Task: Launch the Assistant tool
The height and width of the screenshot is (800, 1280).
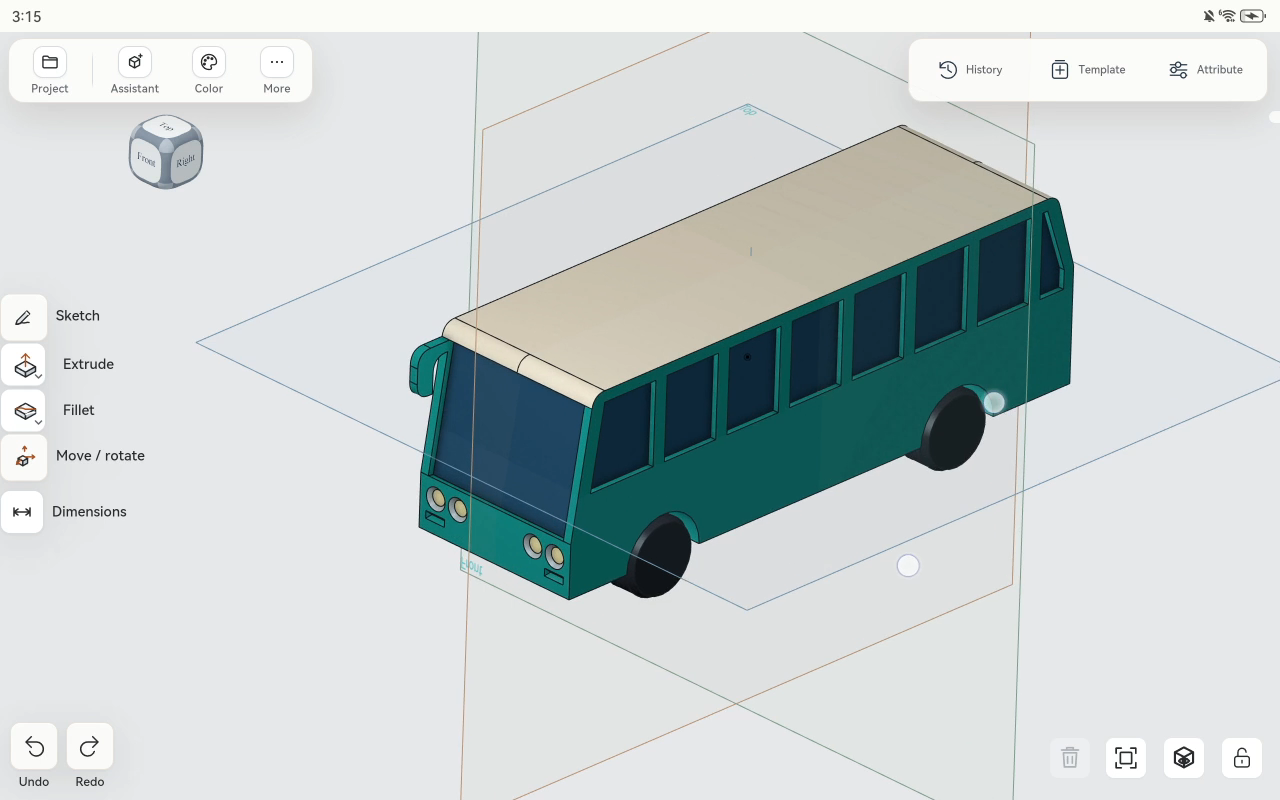Action: (x=134, y=70)
